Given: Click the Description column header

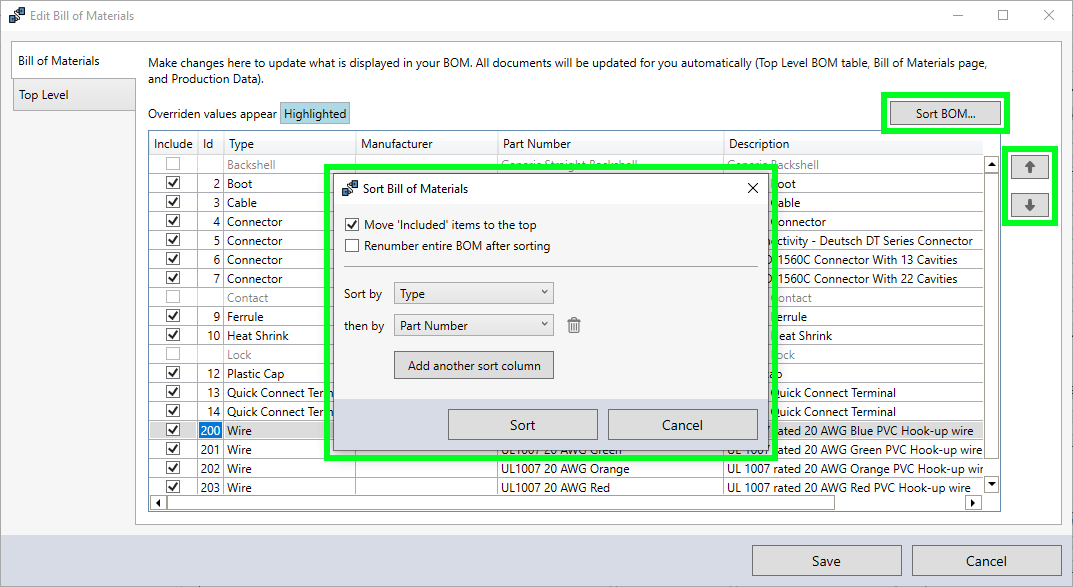Looking at the screenshot, I should coord(853,144).
